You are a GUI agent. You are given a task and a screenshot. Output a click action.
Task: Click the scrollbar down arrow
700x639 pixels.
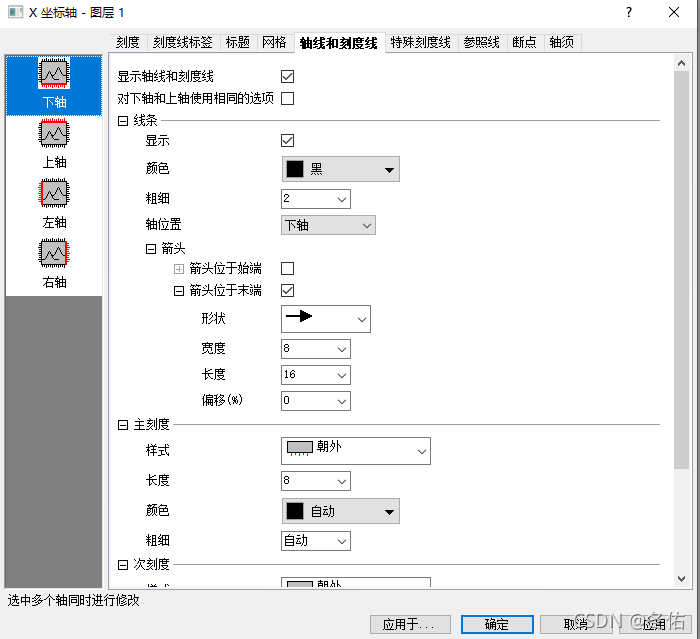[x=682, y=579]
